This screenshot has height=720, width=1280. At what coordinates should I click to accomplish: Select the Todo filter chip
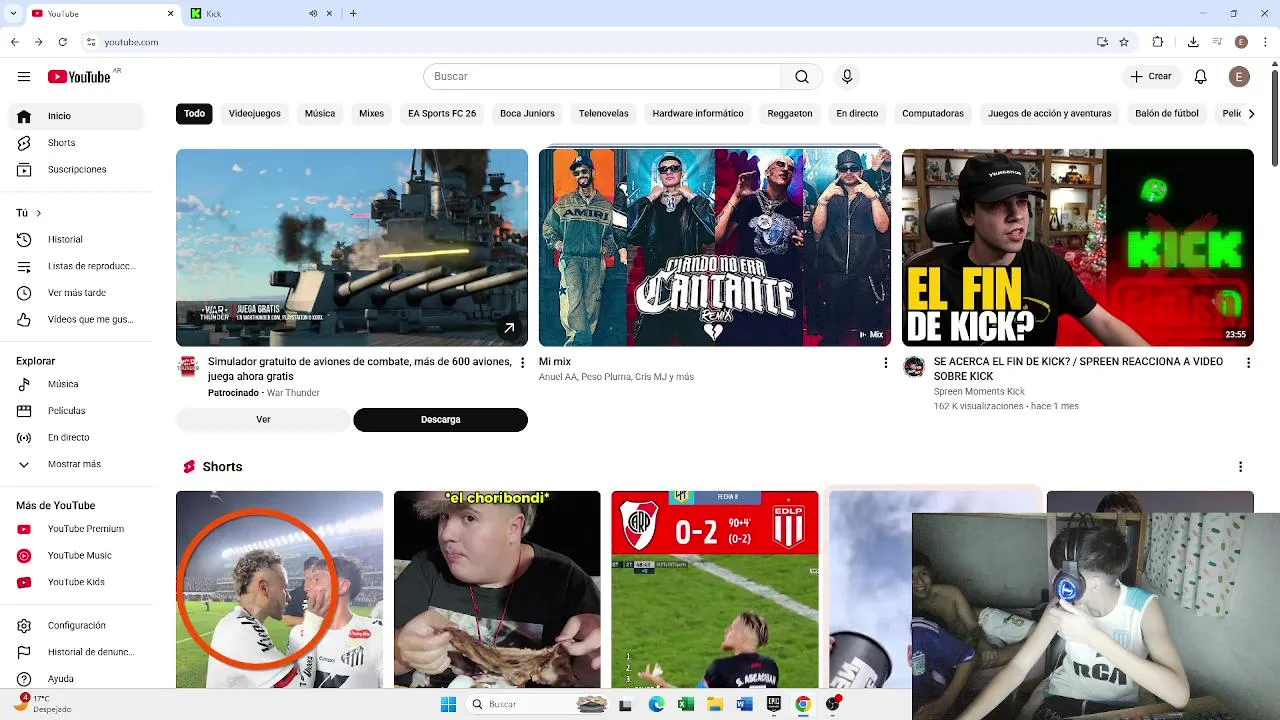194,114
